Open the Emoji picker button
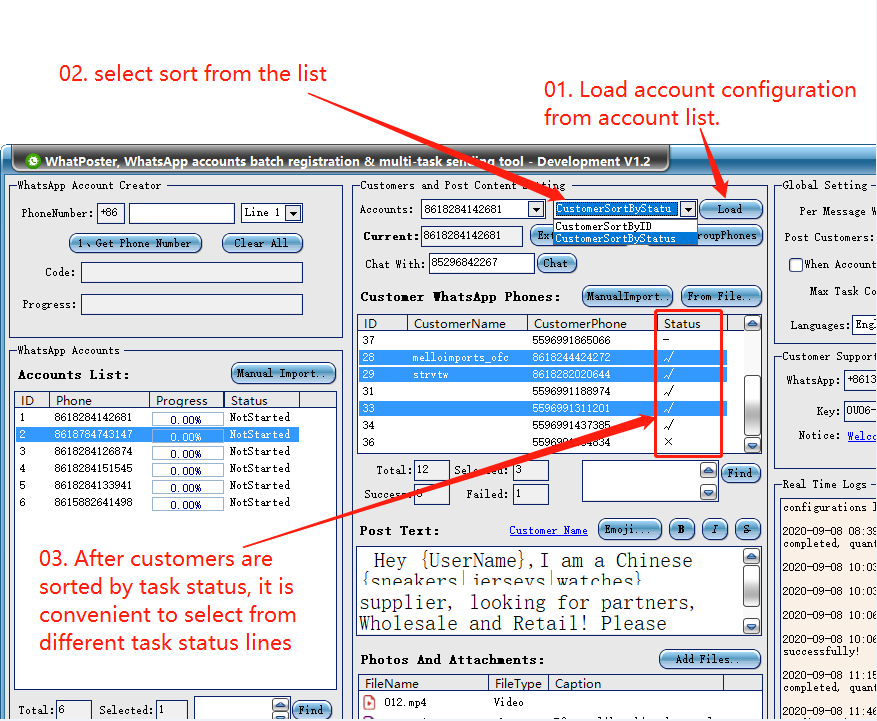The width and height of the screenshot is (877, 721). click(630, 529)
